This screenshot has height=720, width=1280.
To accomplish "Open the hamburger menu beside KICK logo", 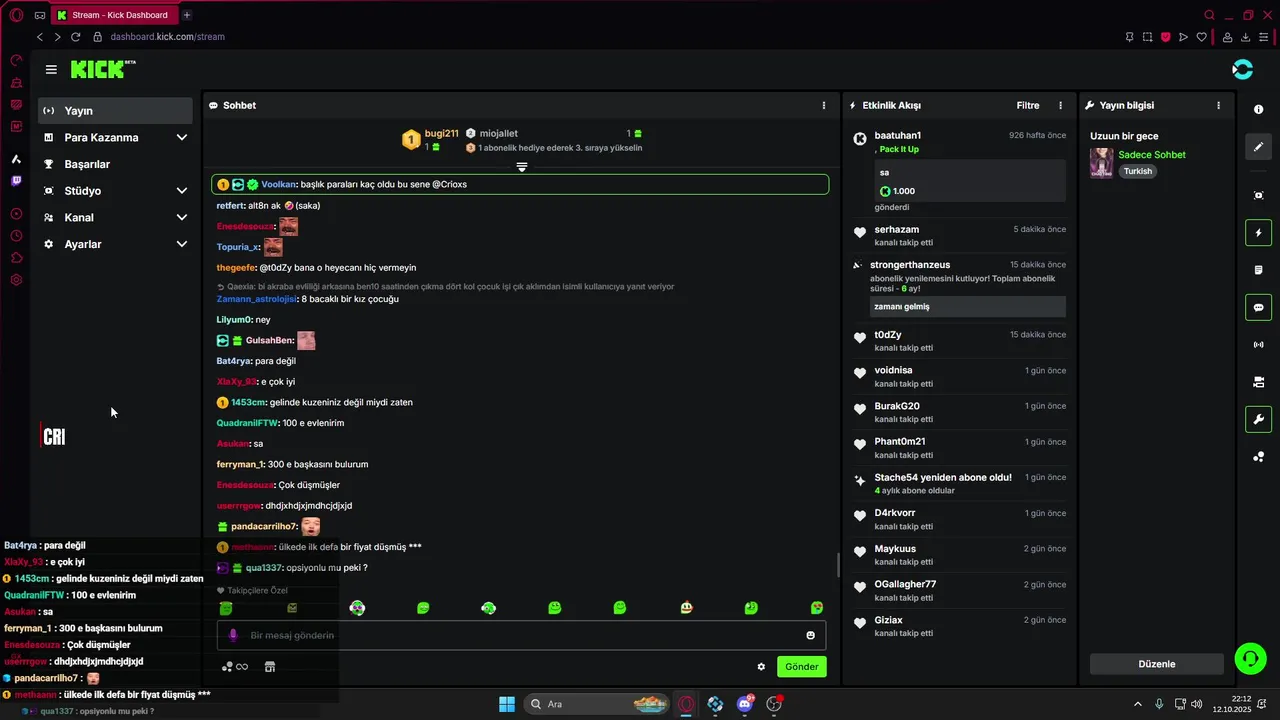I will (x=51, y=69).
